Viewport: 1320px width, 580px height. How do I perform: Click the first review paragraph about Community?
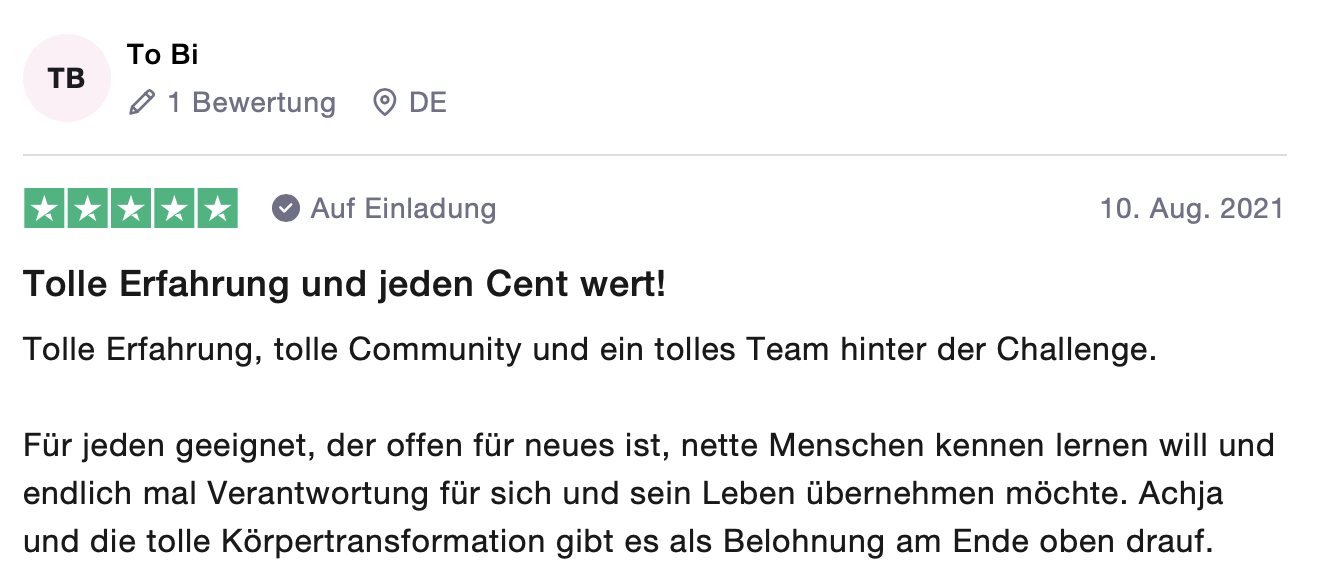[589, 350]
